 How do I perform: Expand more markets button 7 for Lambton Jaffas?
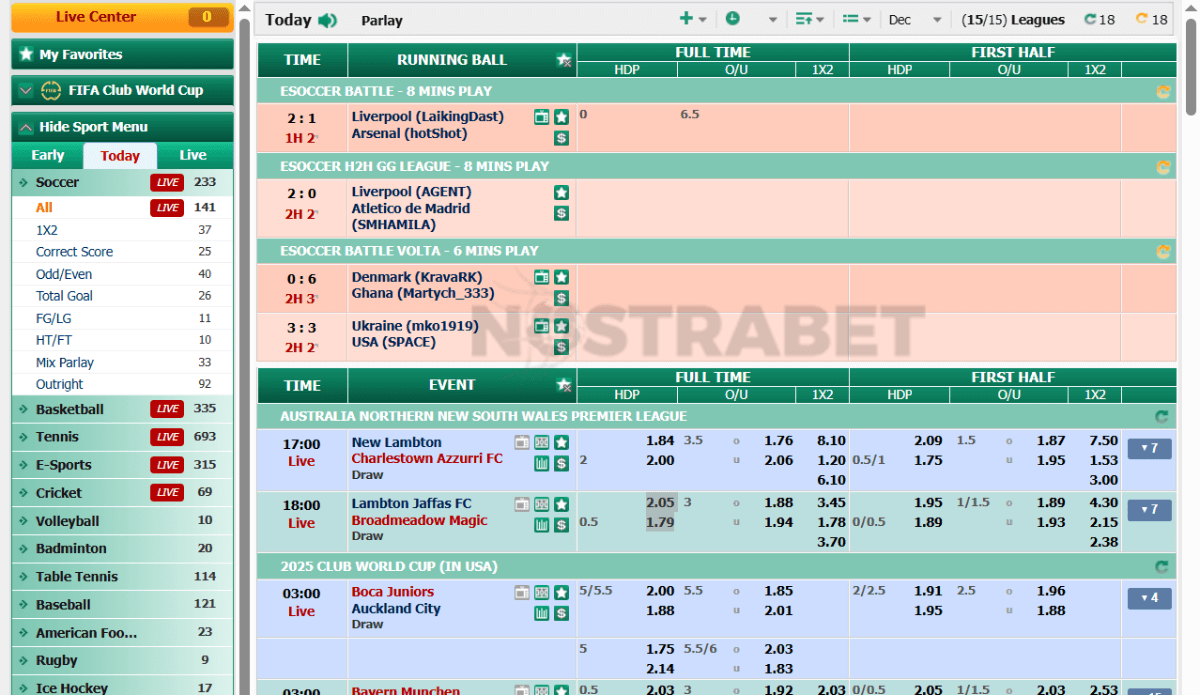coord(1149,510)
